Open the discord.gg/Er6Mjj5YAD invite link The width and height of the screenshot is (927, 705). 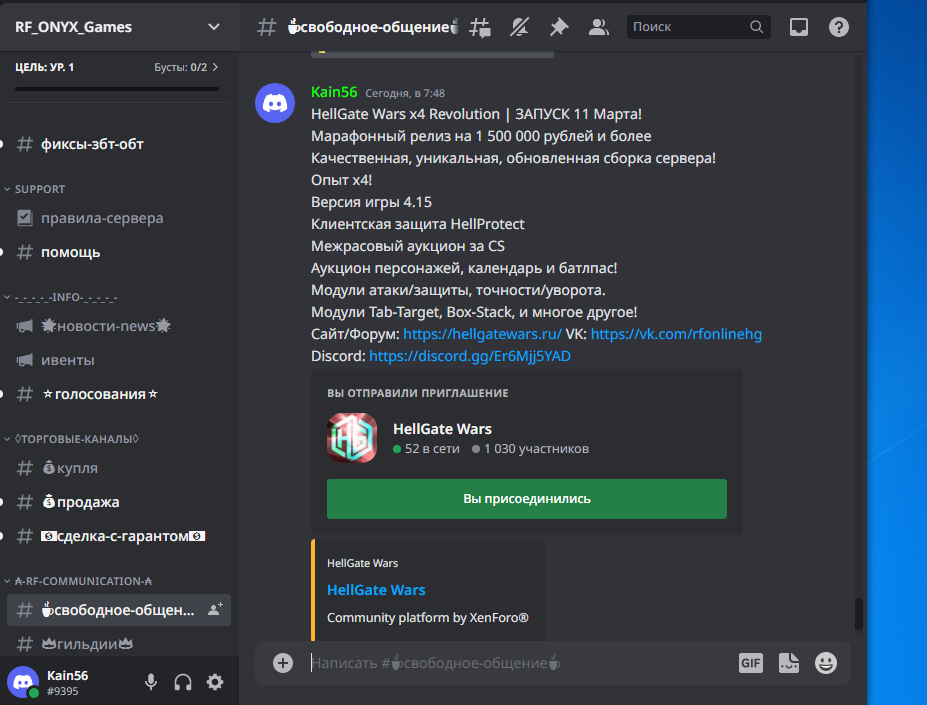470,356
